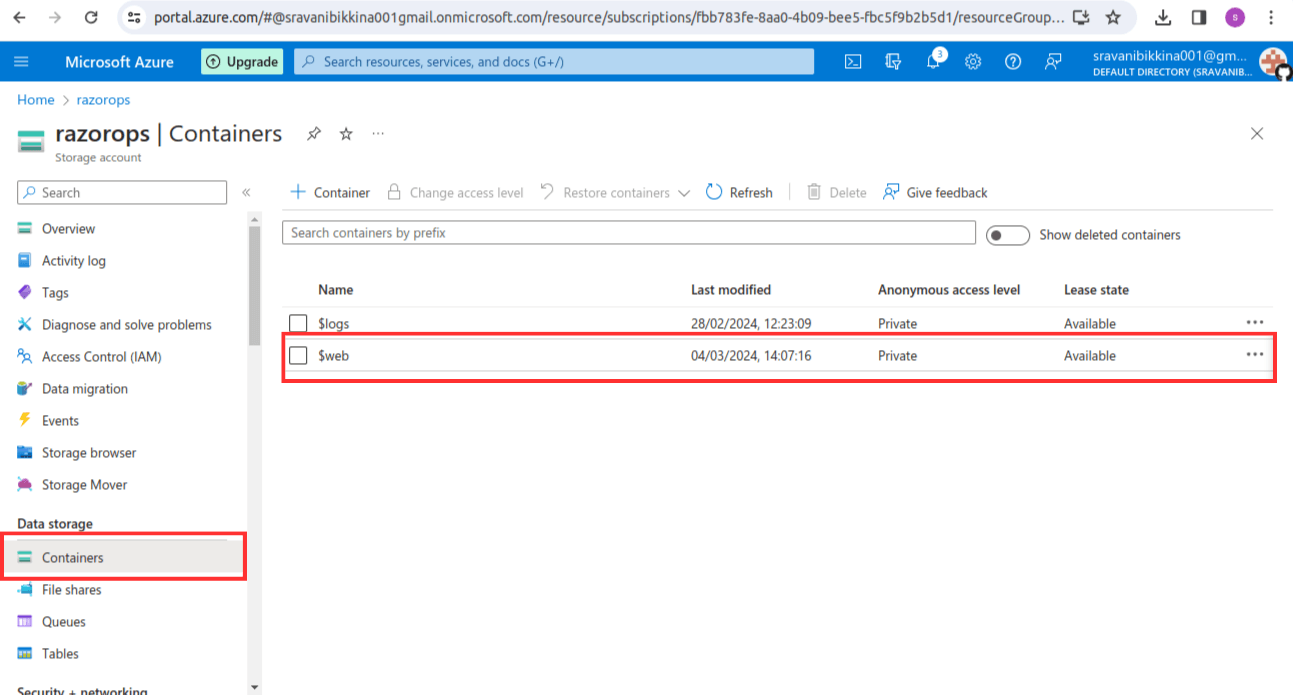Viewport: 1293px width, 695px height.
Task: Expand the Restore containers dropdown
Action: (x=684, y=192)
